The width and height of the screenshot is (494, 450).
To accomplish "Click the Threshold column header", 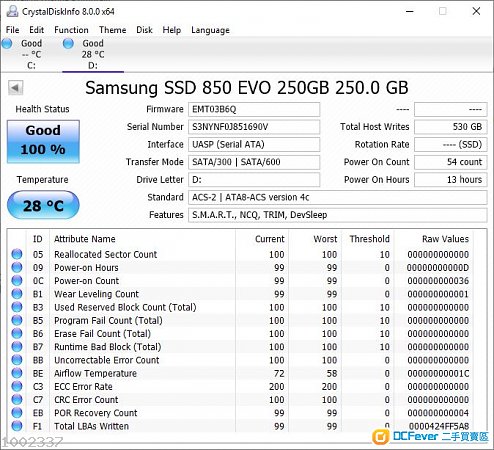I will [369, 239].
